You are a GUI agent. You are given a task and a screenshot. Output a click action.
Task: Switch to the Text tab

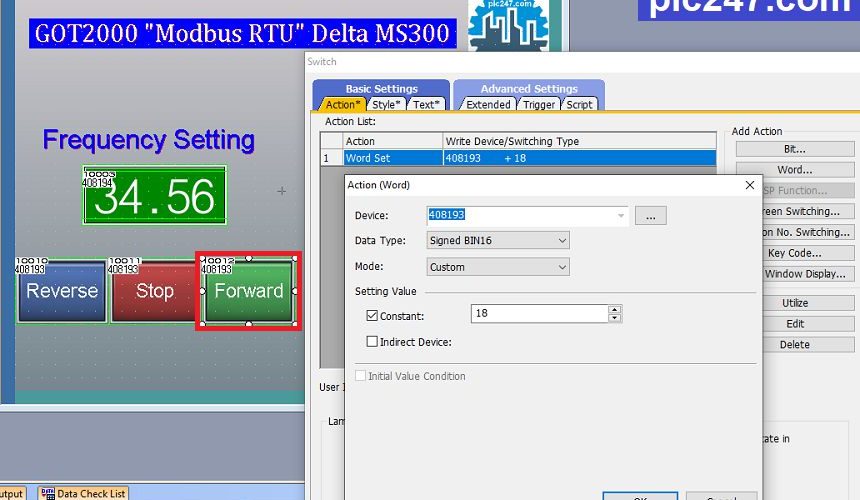click(x=426, y=104)
